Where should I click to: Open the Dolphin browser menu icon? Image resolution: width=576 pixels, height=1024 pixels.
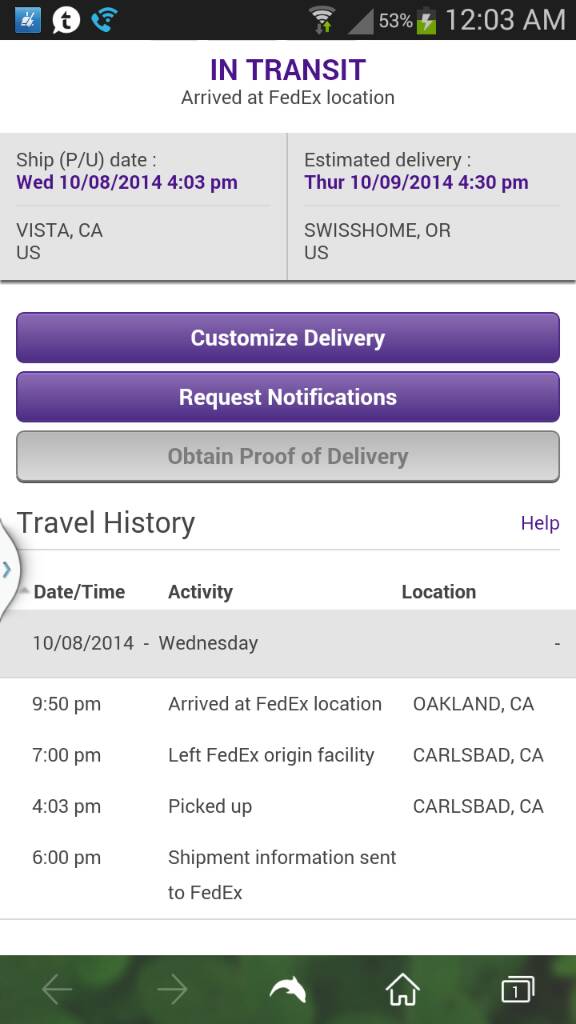(288, 991)
